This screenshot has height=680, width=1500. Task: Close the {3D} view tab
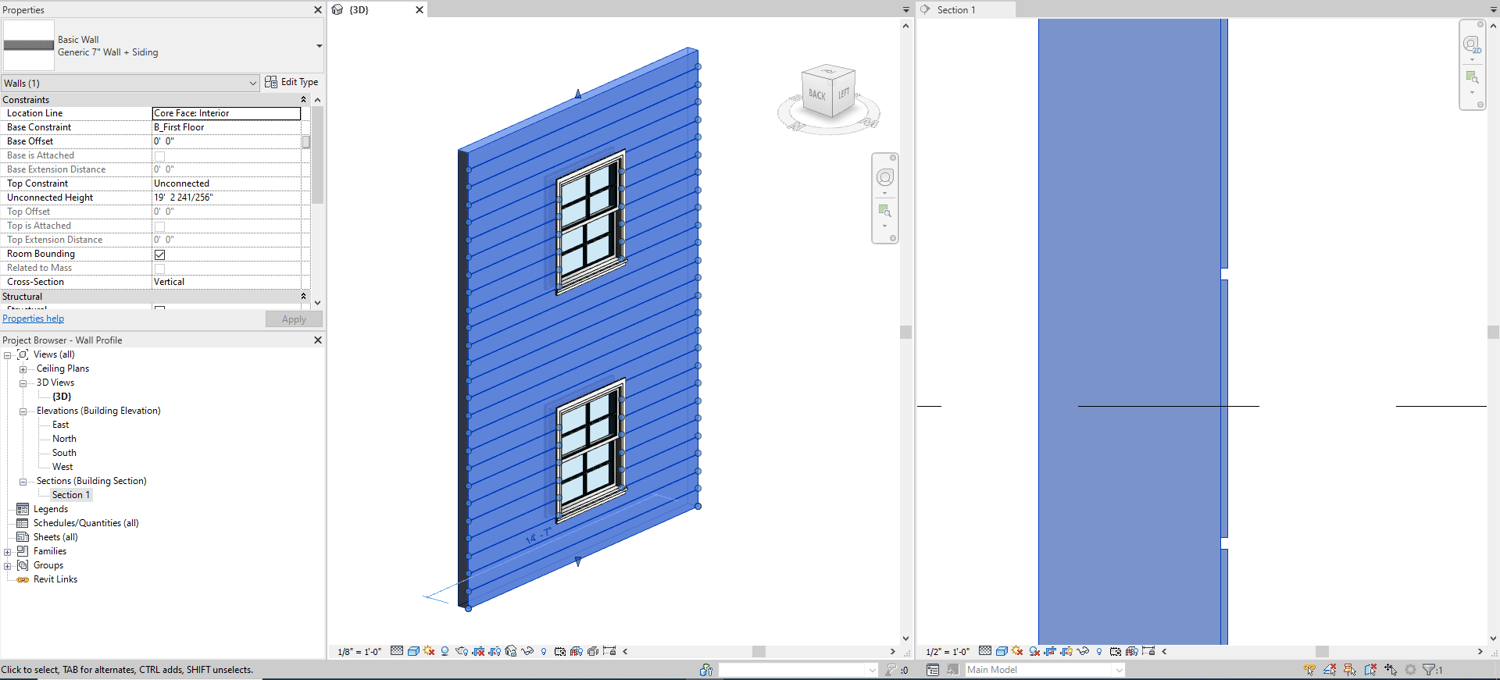click(419, 10)
